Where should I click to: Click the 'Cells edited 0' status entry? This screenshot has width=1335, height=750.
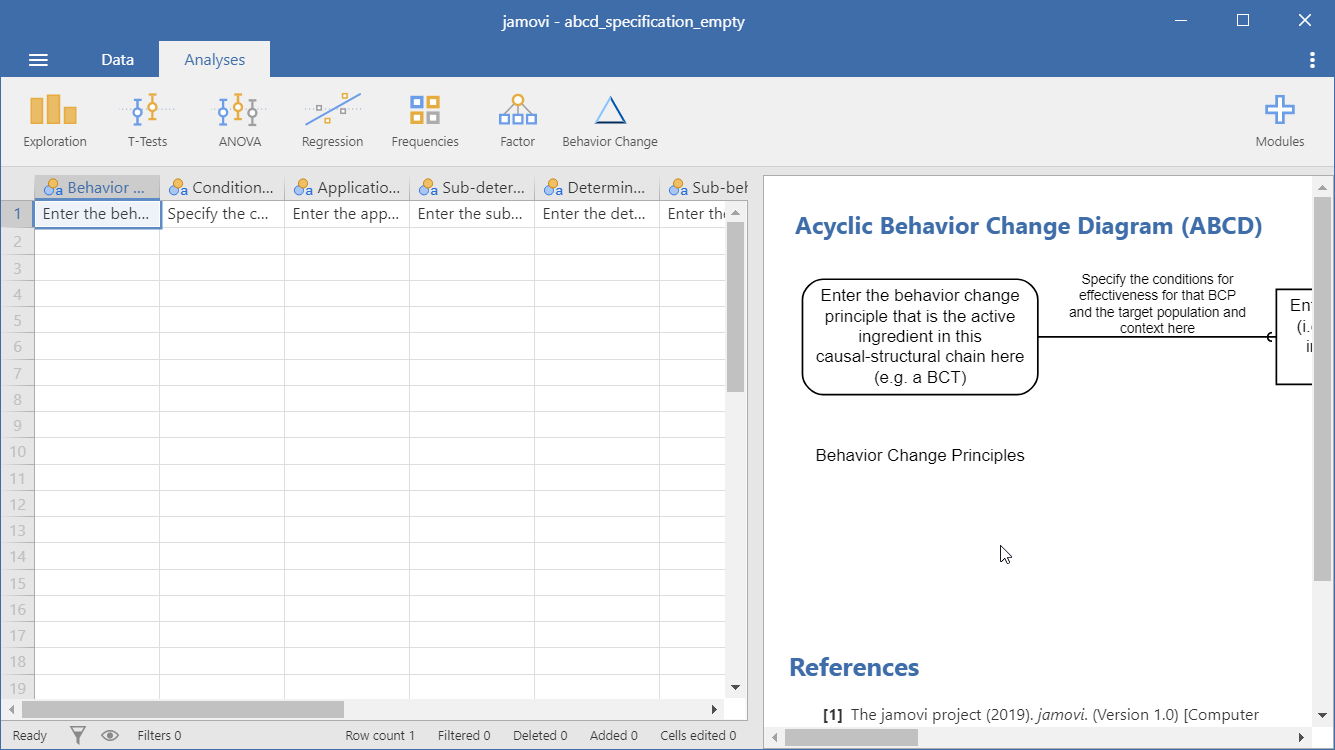(x=698, y=736)
